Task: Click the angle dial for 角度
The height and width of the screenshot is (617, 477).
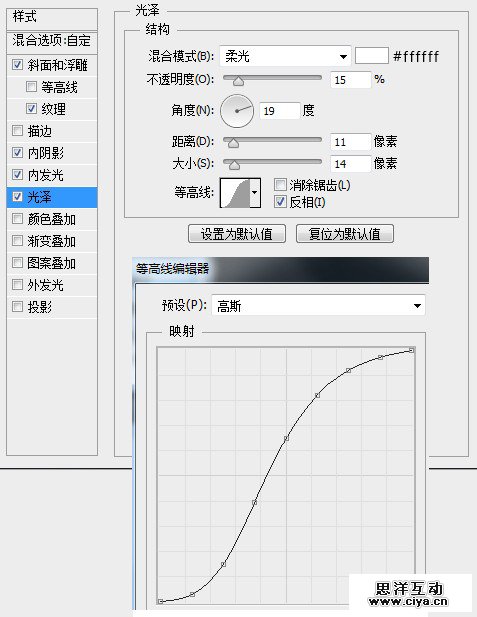Action: (x=237, y=111)
